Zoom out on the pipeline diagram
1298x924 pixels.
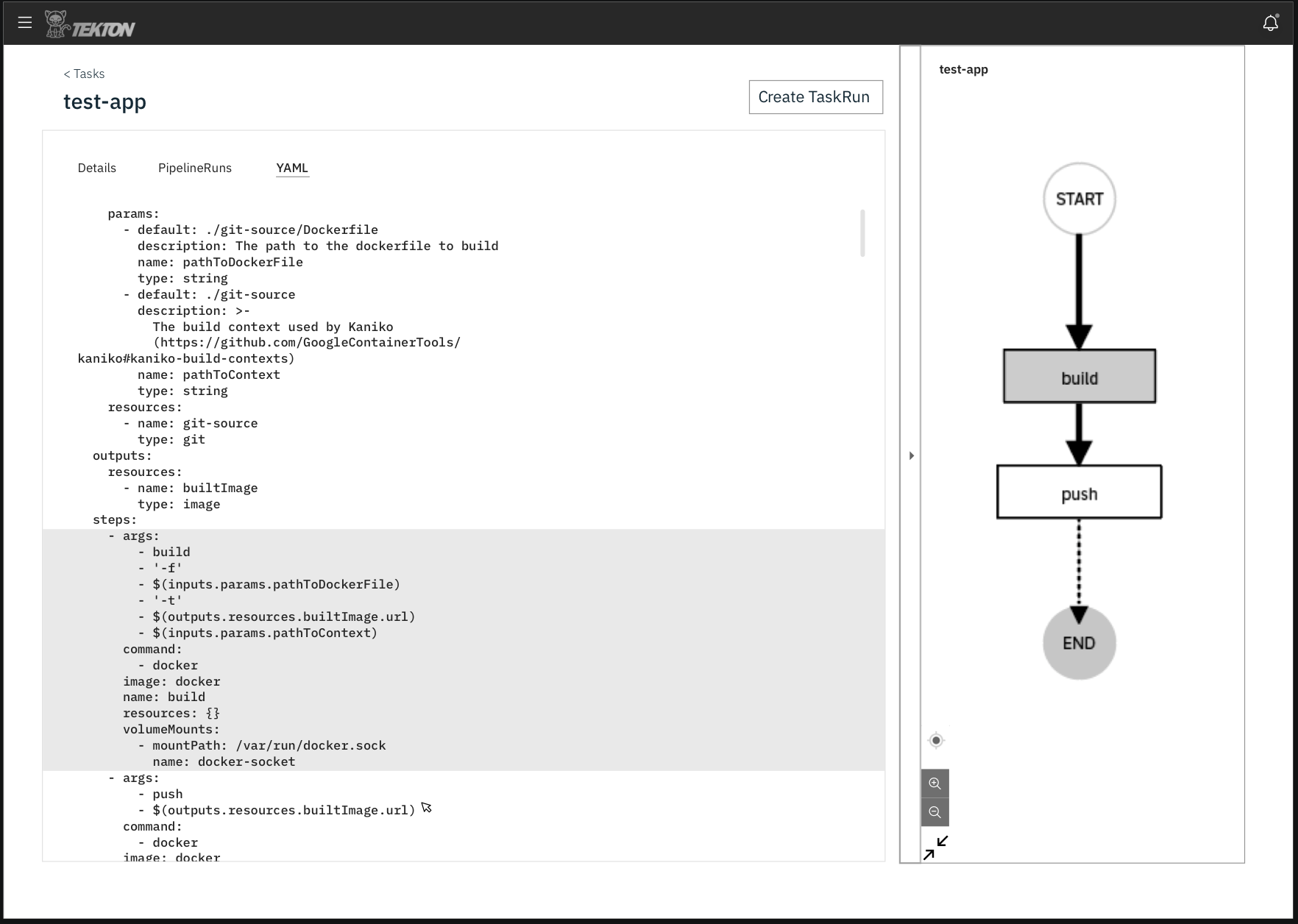click(935, 811)
